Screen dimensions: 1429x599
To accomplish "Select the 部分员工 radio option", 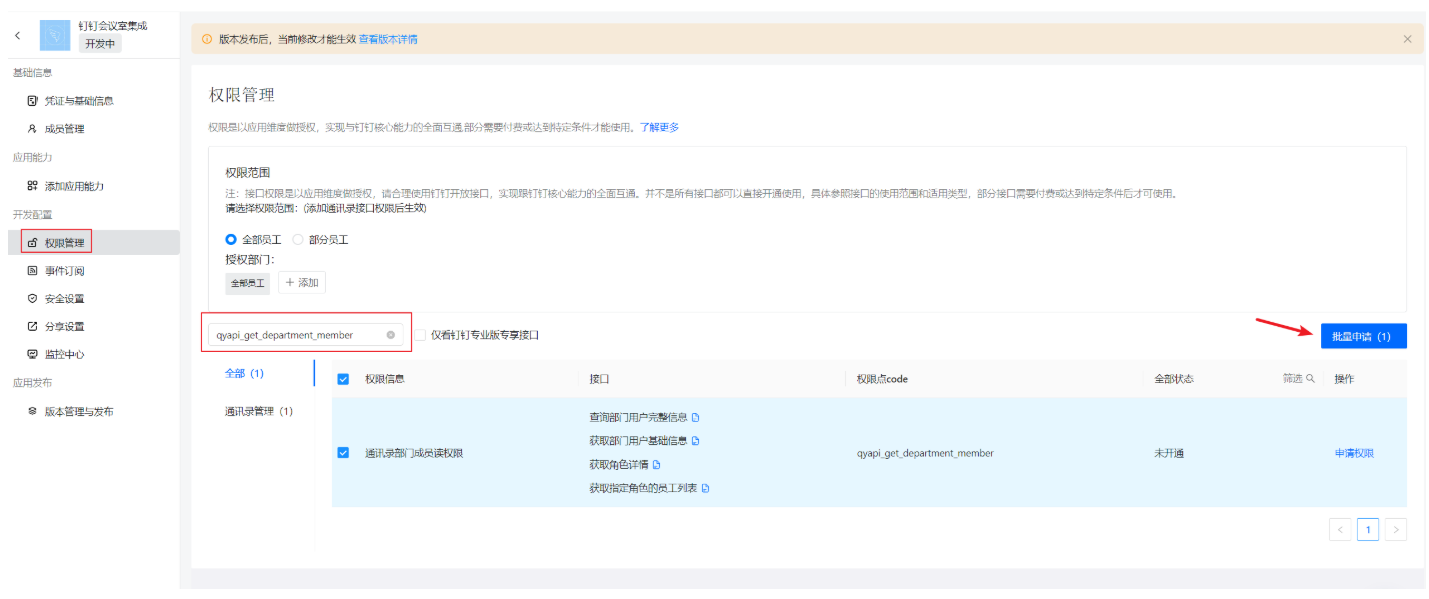I will pyautogui.click(x=298, y=240).
